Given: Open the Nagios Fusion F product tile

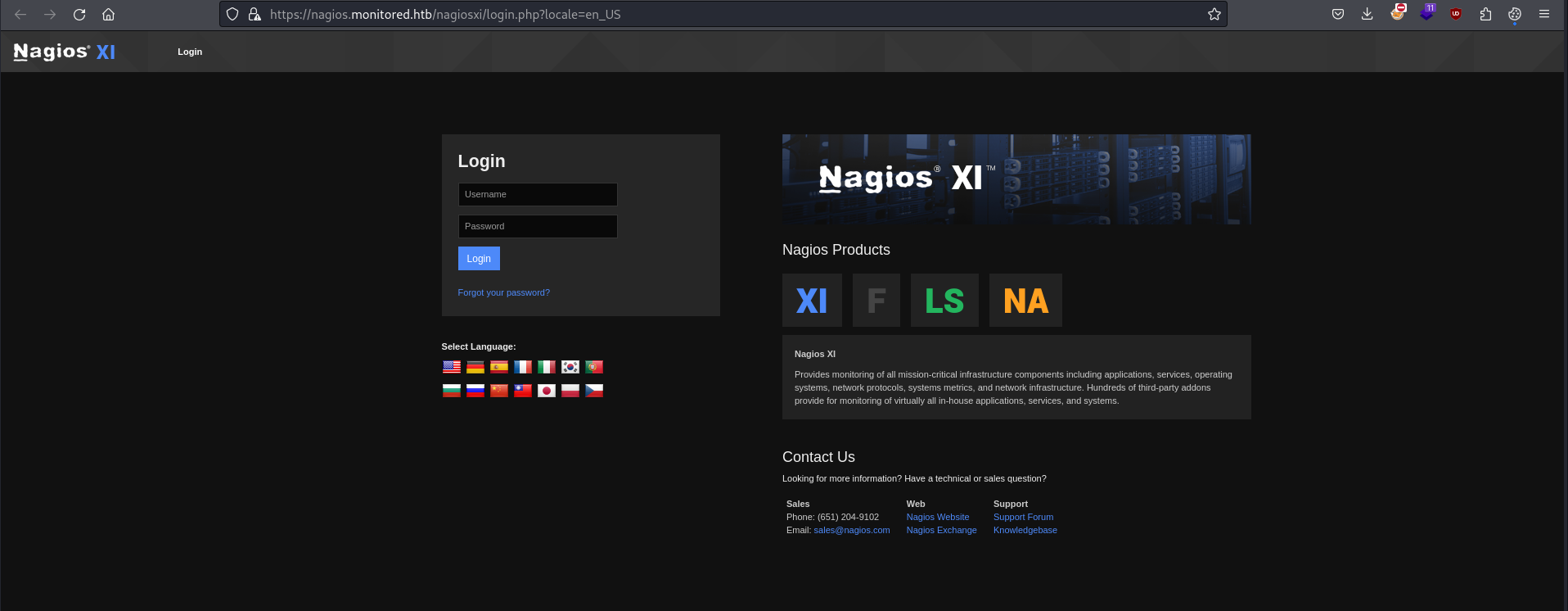Looking at the screenshot, I should pos(876,301).
